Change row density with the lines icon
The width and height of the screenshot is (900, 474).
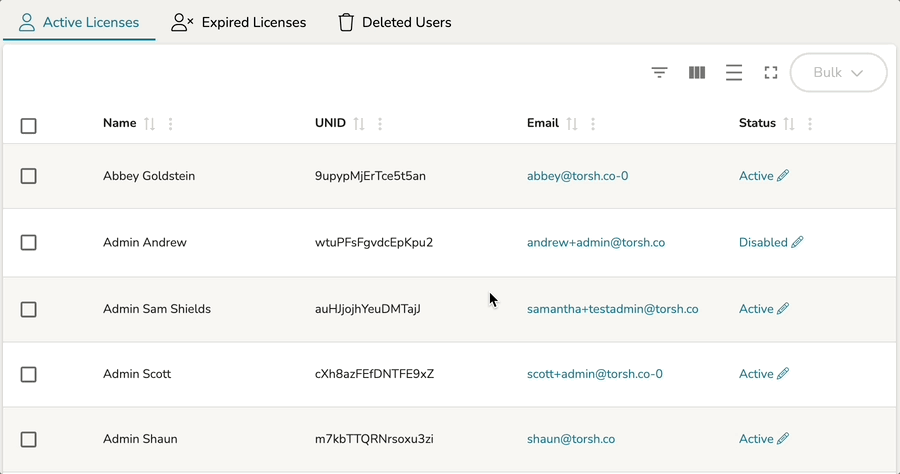tap(734, 73)
